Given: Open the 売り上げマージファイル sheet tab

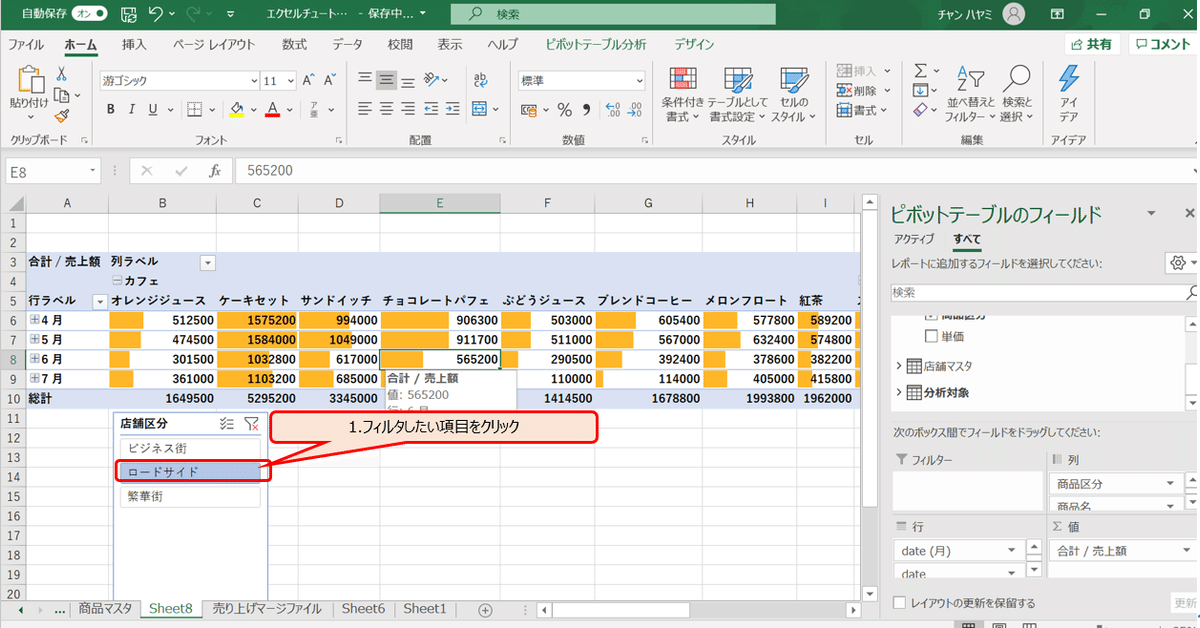Looking at the screenshot, I should tap(267, 608).
